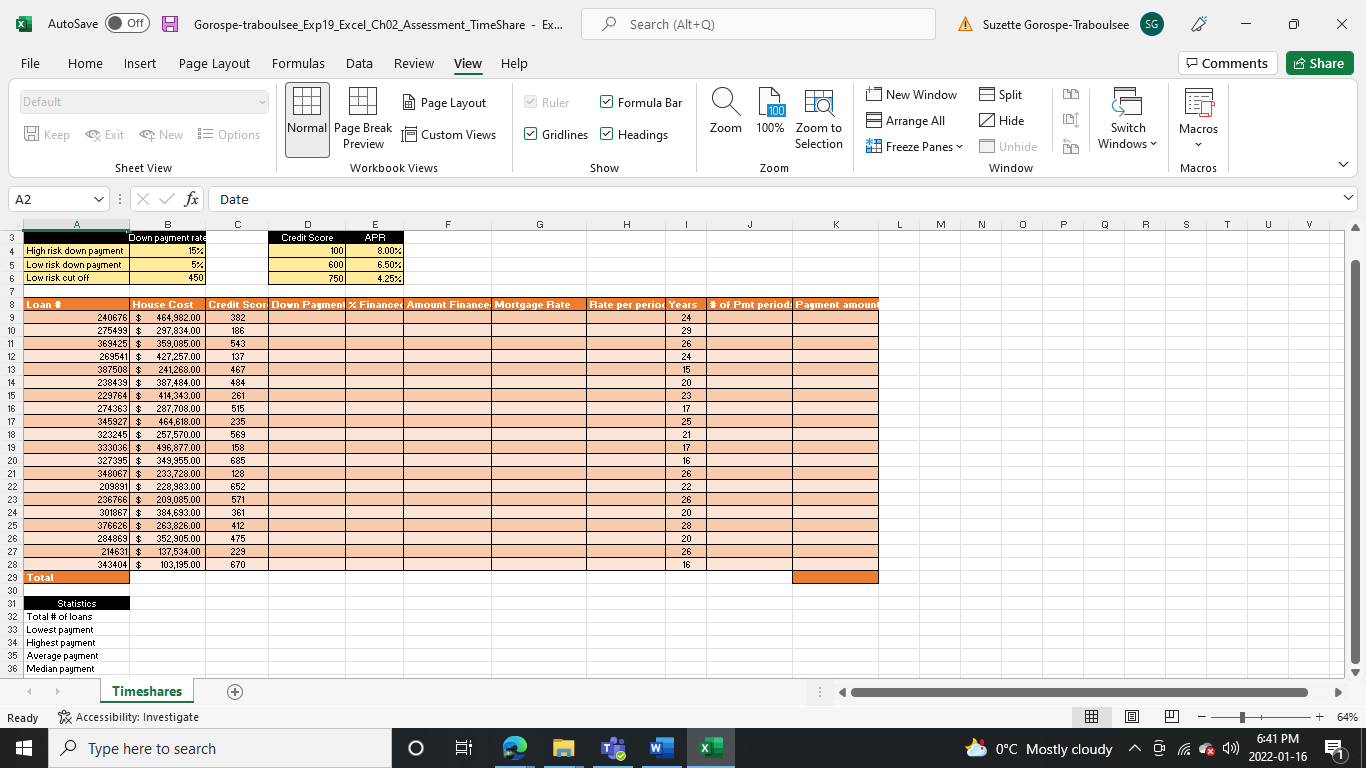The width and height of the screenshot is (1366, 768).
Task: Click the zoom slider in status bar
Action: point(1260,717)
